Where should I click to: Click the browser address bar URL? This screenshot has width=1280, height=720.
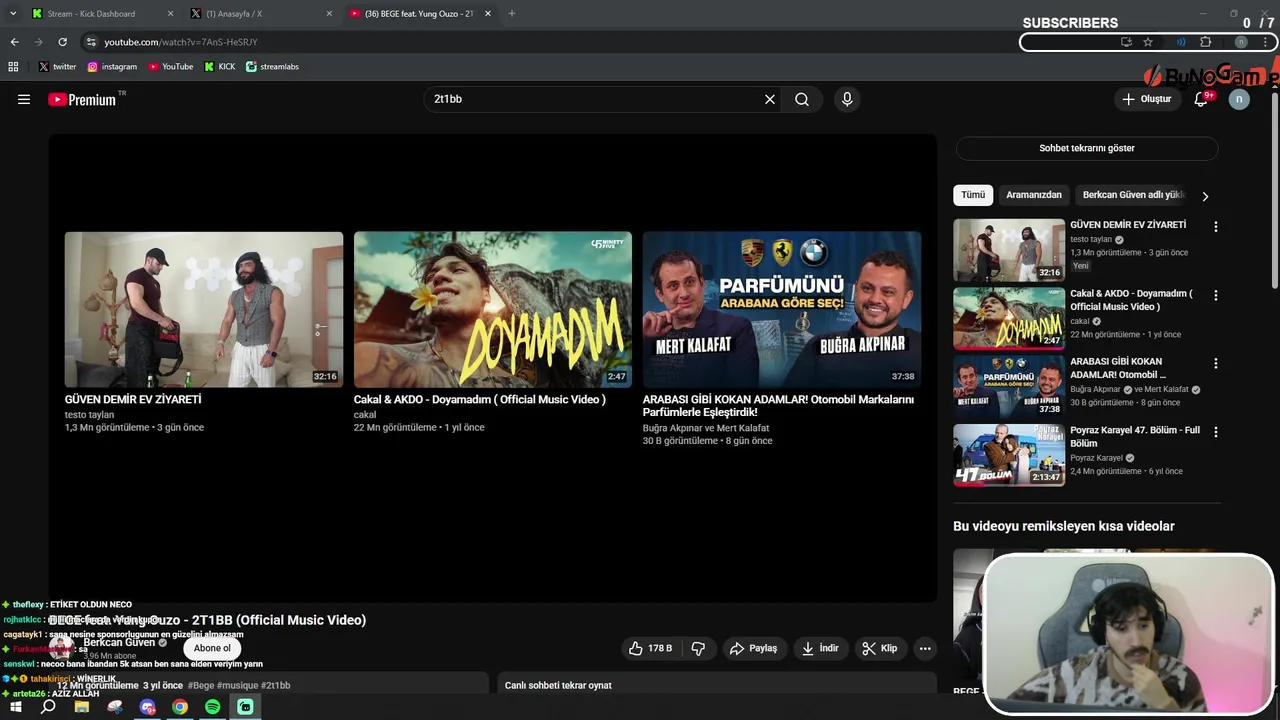(x=181, y=42)
